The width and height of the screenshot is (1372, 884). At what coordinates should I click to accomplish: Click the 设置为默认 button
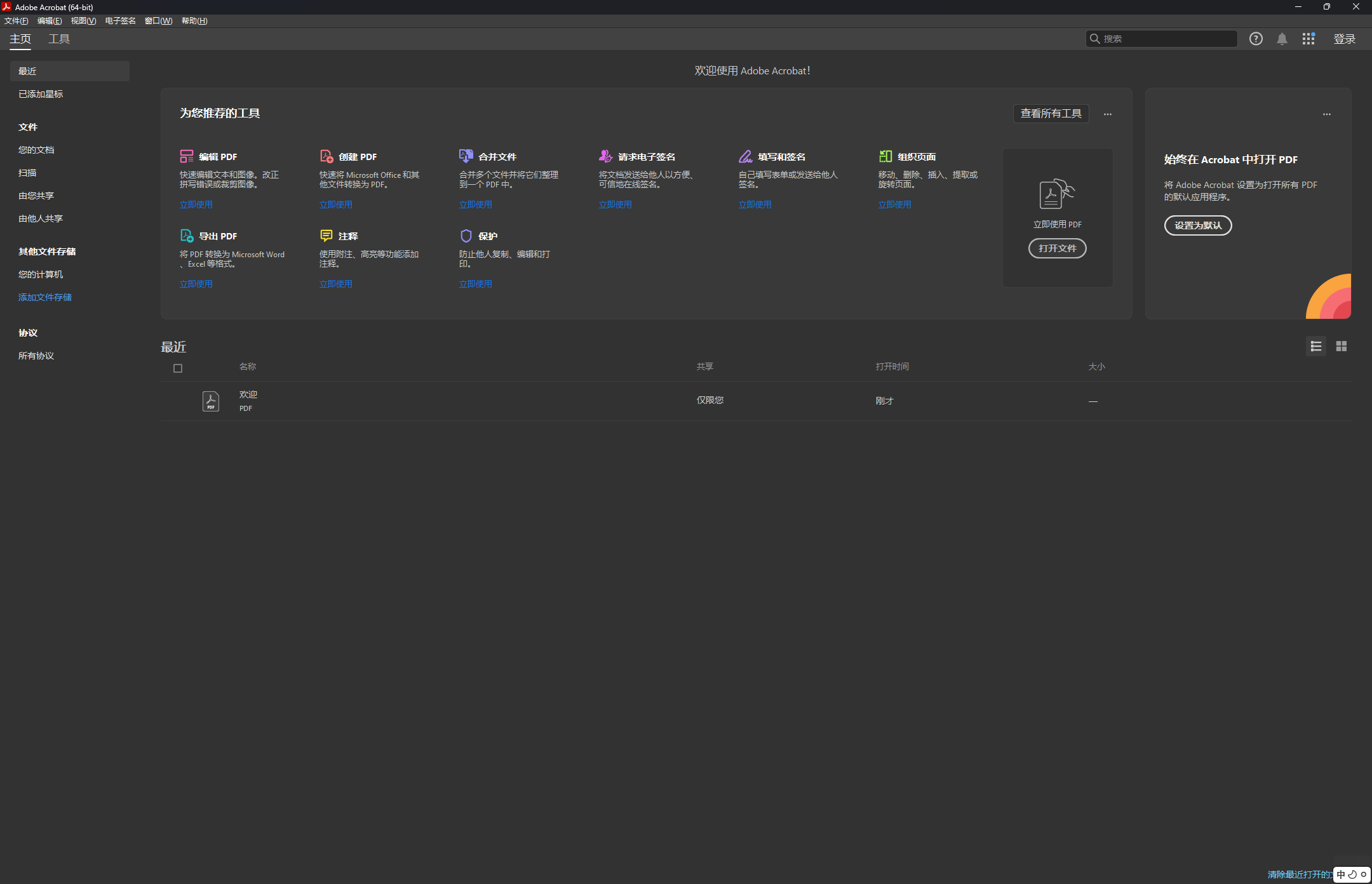pos(1197,225)
